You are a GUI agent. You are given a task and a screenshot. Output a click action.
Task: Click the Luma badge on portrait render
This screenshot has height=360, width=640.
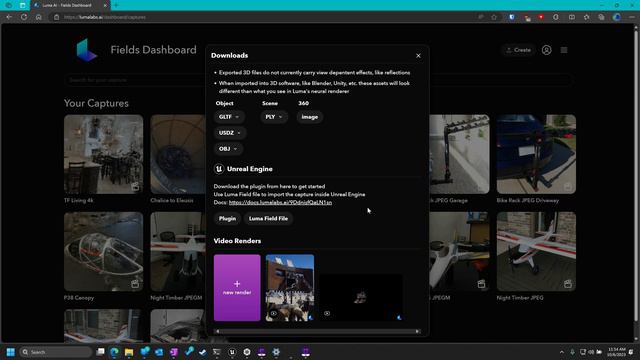(x=311, y=317)
